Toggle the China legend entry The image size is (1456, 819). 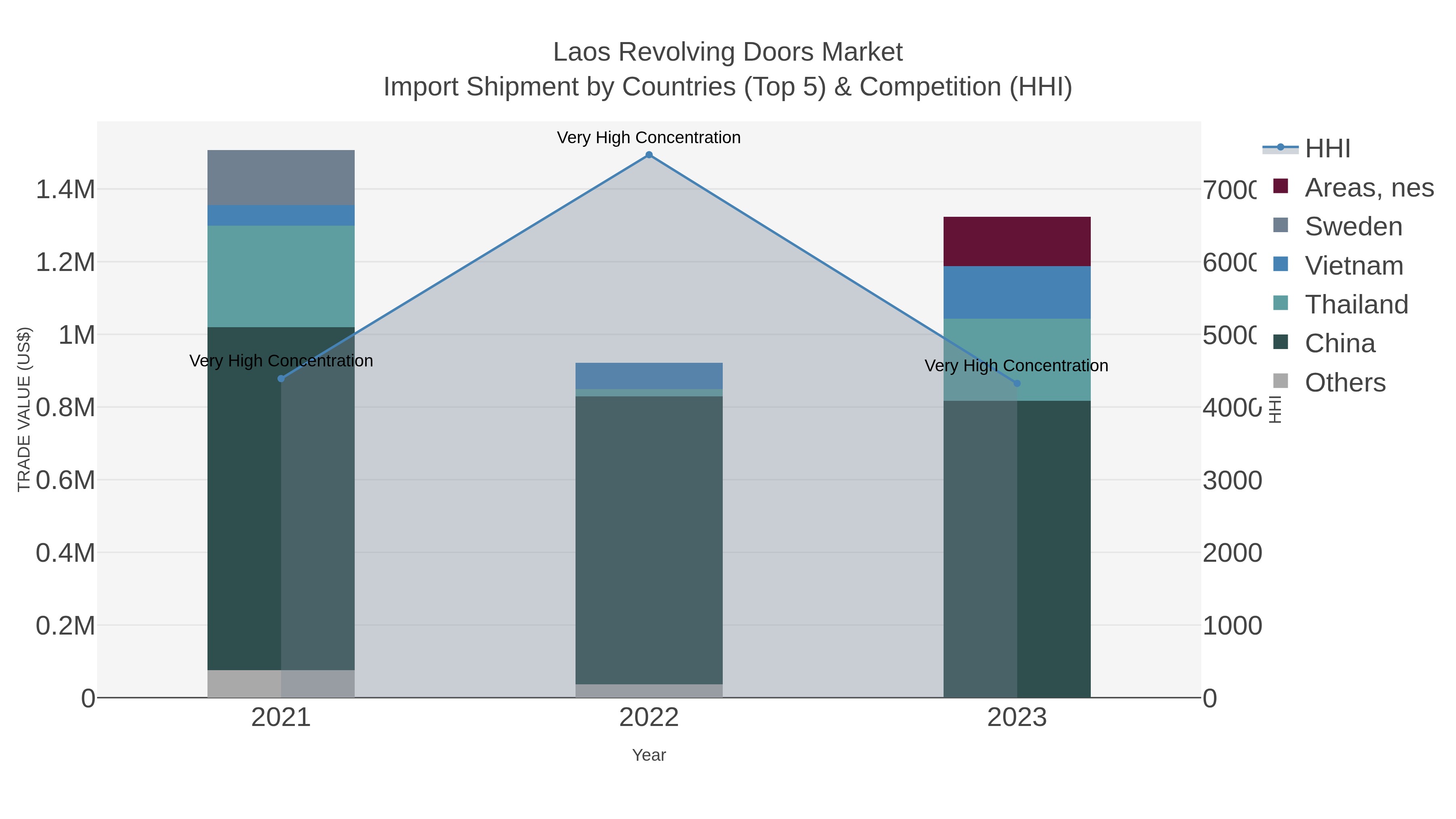1324,343
